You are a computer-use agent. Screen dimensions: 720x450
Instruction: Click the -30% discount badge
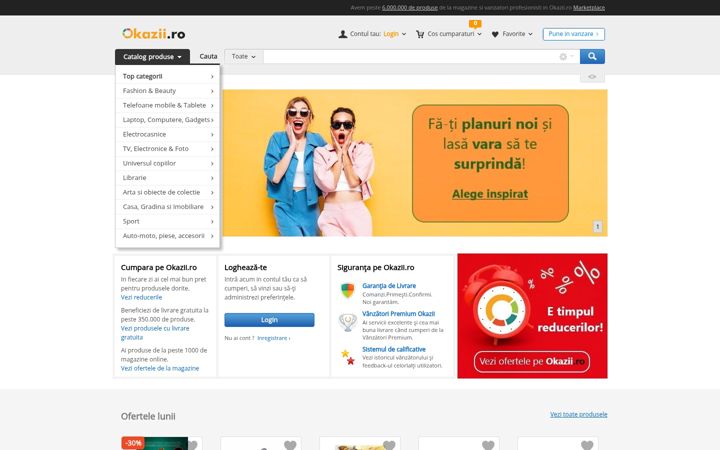[133, 443]
